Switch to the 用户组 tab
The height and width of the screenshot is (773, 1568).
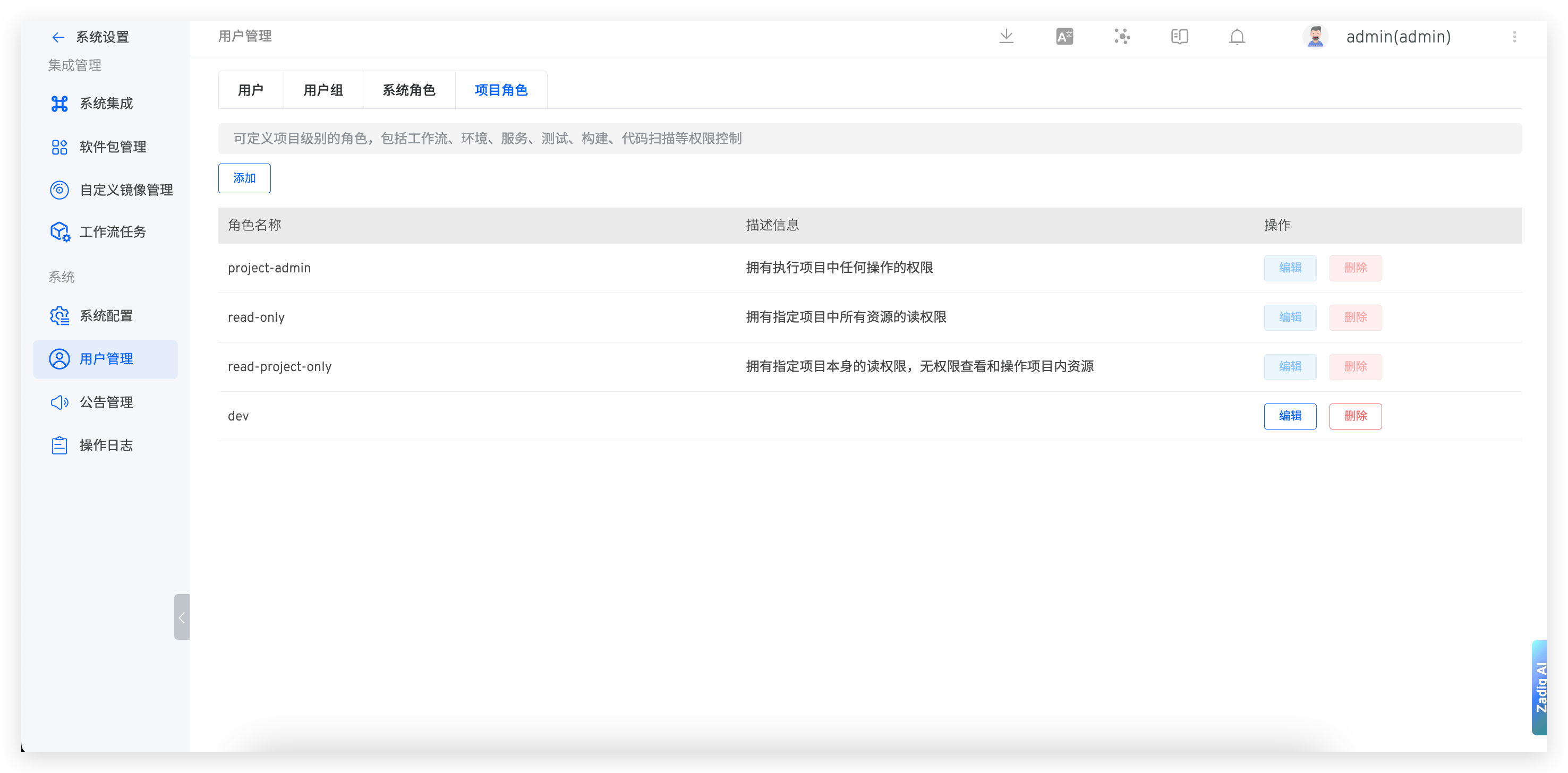323,90
